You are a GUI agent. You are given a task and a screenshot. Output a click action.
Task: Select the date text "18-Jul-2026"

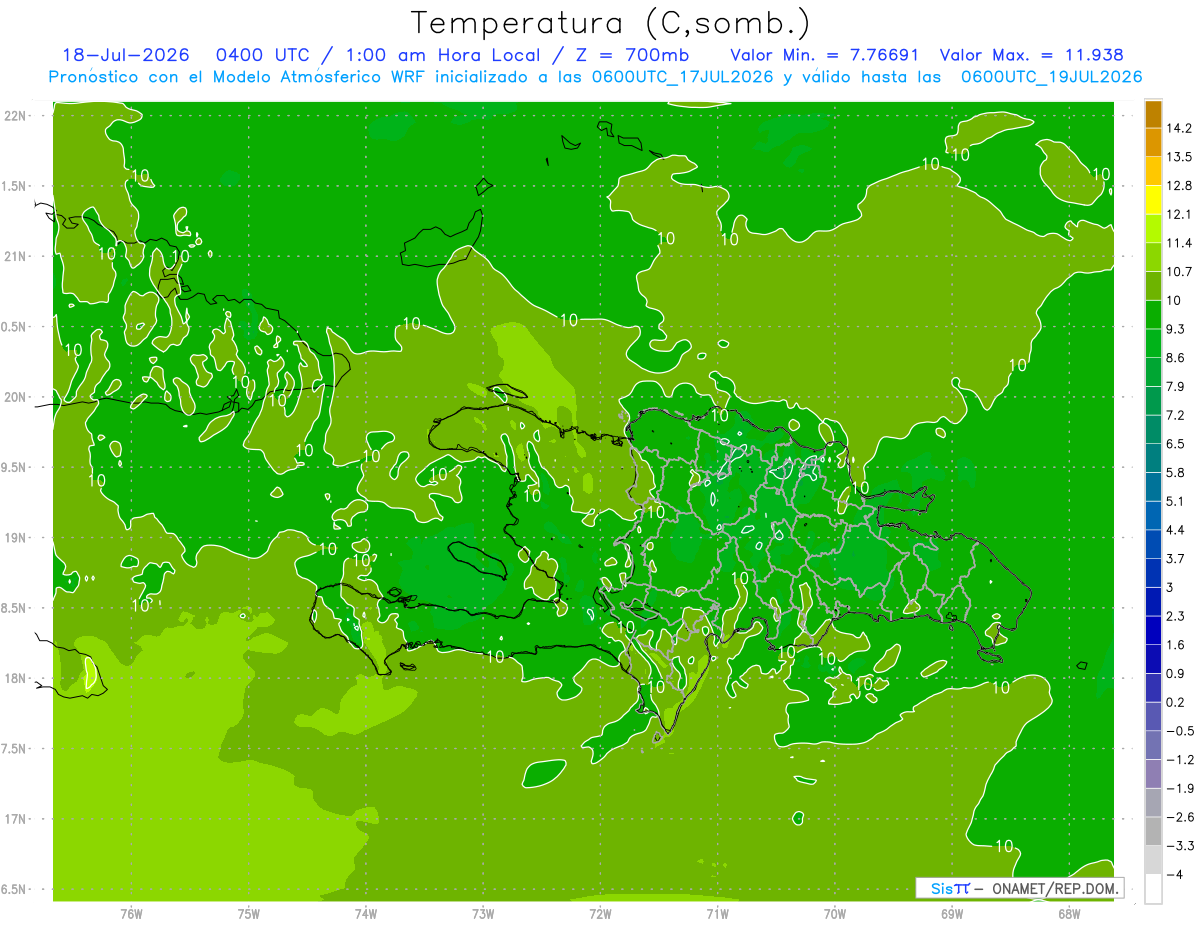(126, 55)
